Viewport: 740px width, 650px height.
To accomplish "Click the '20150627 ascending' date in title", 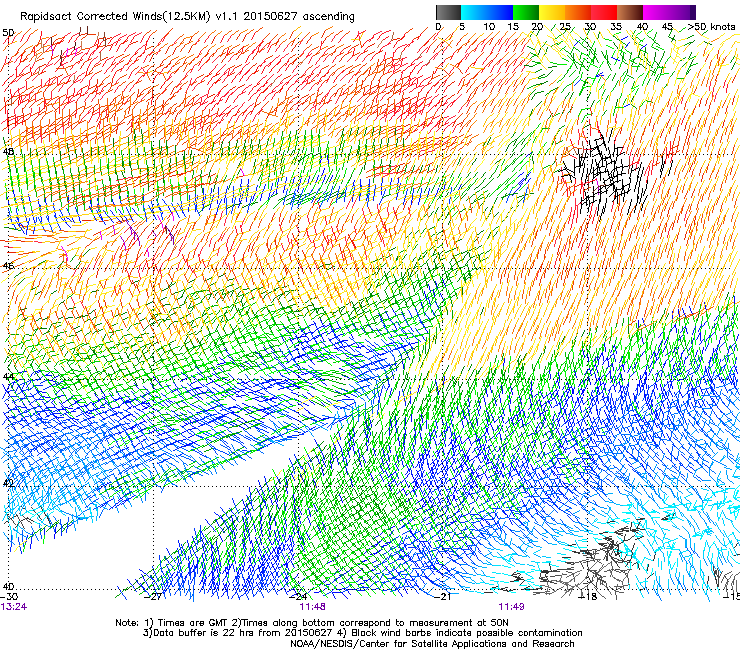I will 299,17.
